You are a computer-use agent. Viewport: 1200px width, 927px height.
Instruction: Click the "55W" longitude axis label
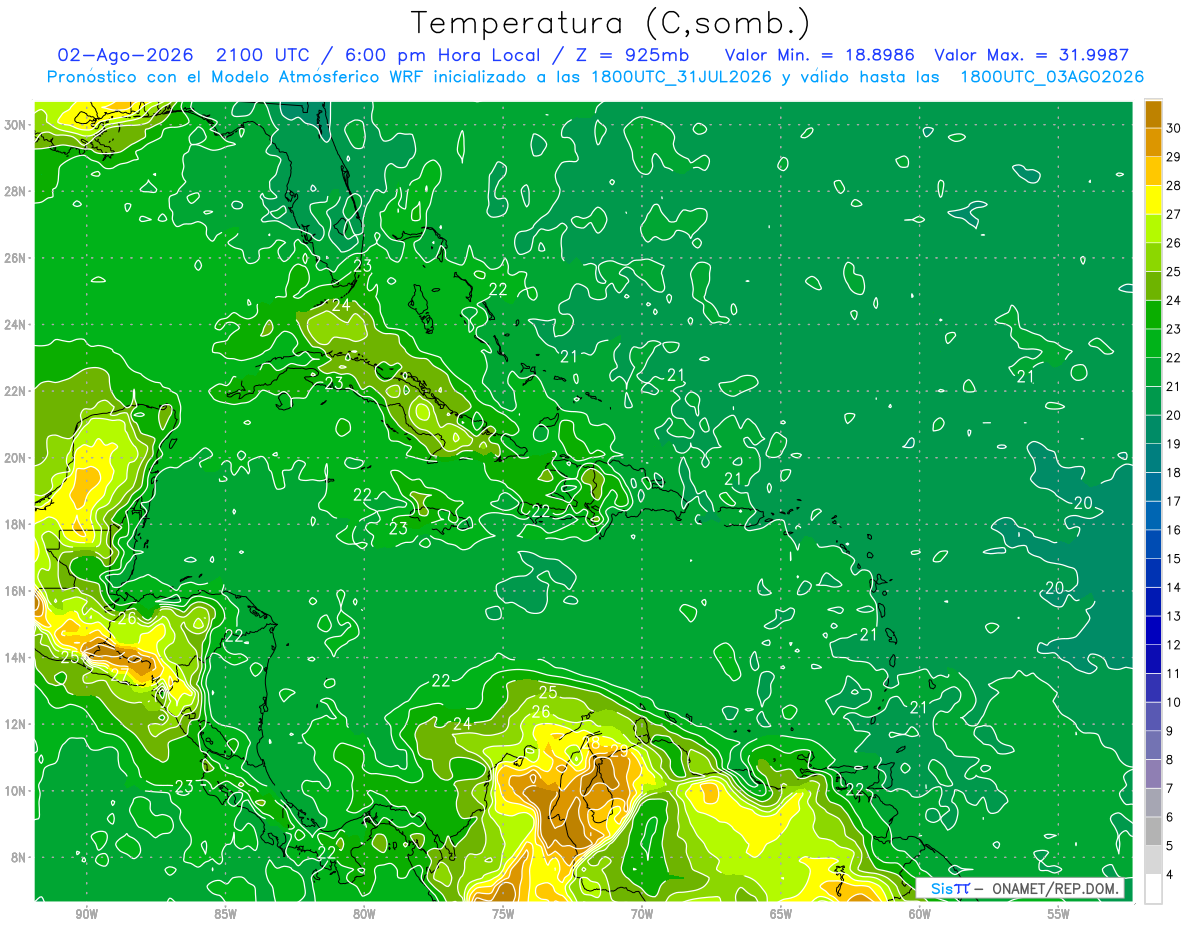click(x=1059, y=914)
